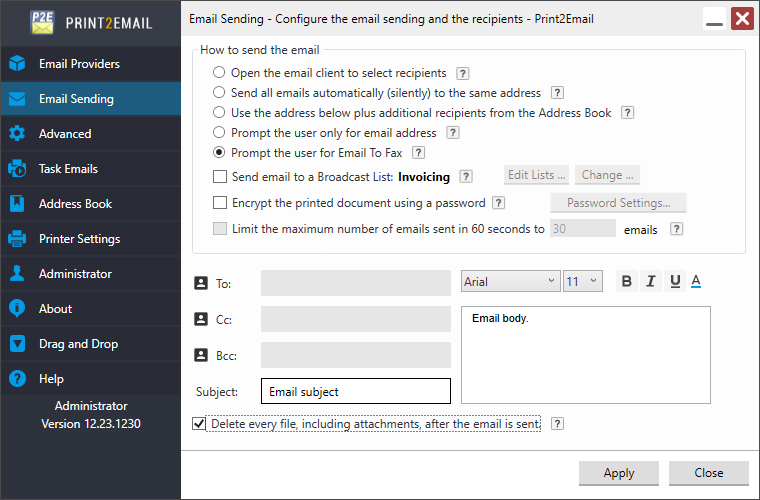The width and height of the screenshot is (760, 500).
Task: Click the Password Settings button
Action: point(618,203)
